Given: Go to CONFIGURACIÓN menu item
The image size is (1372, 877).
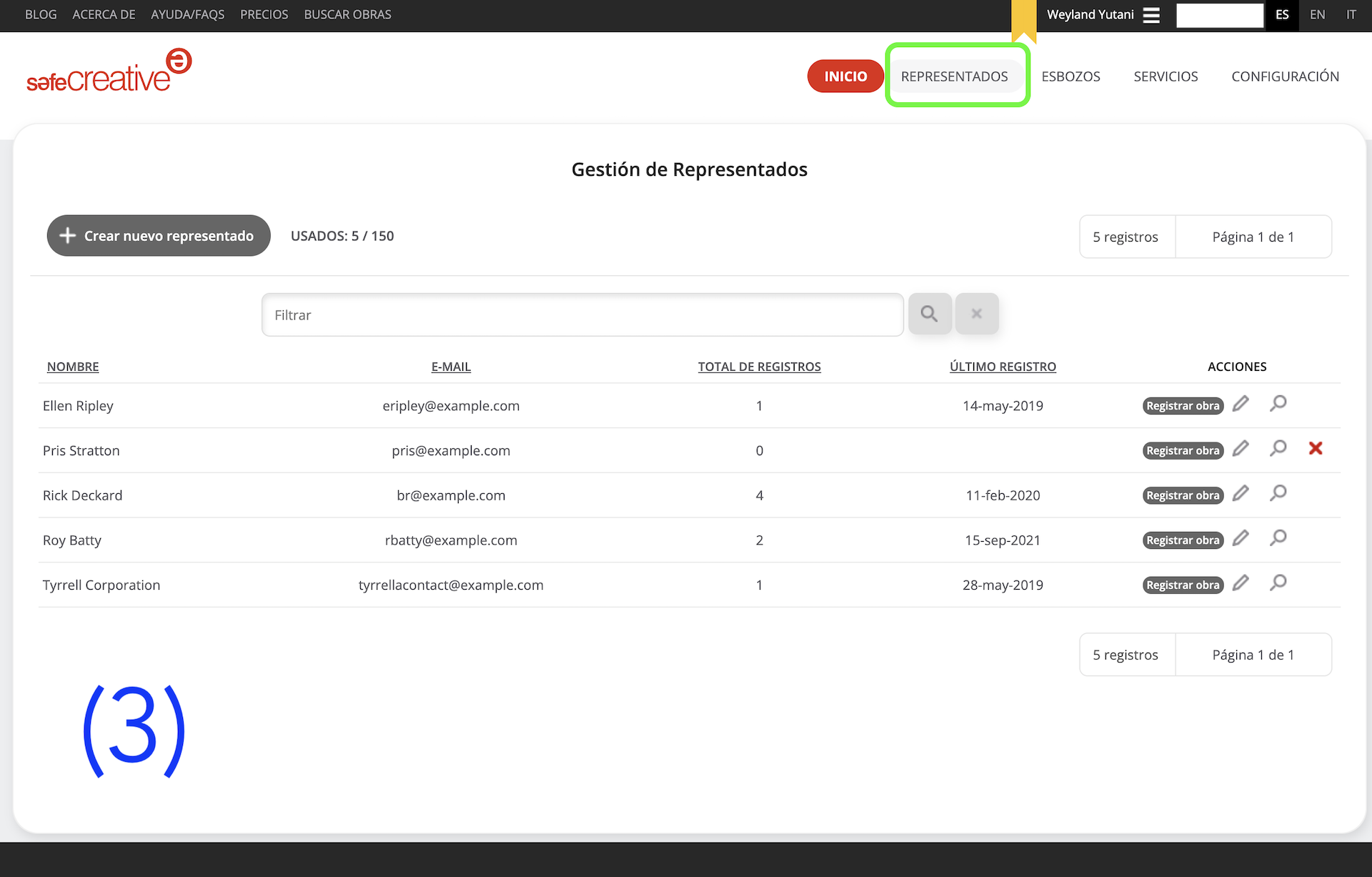Looking at the screenshot, I should pyautogui.click(x=1285, y=76).
